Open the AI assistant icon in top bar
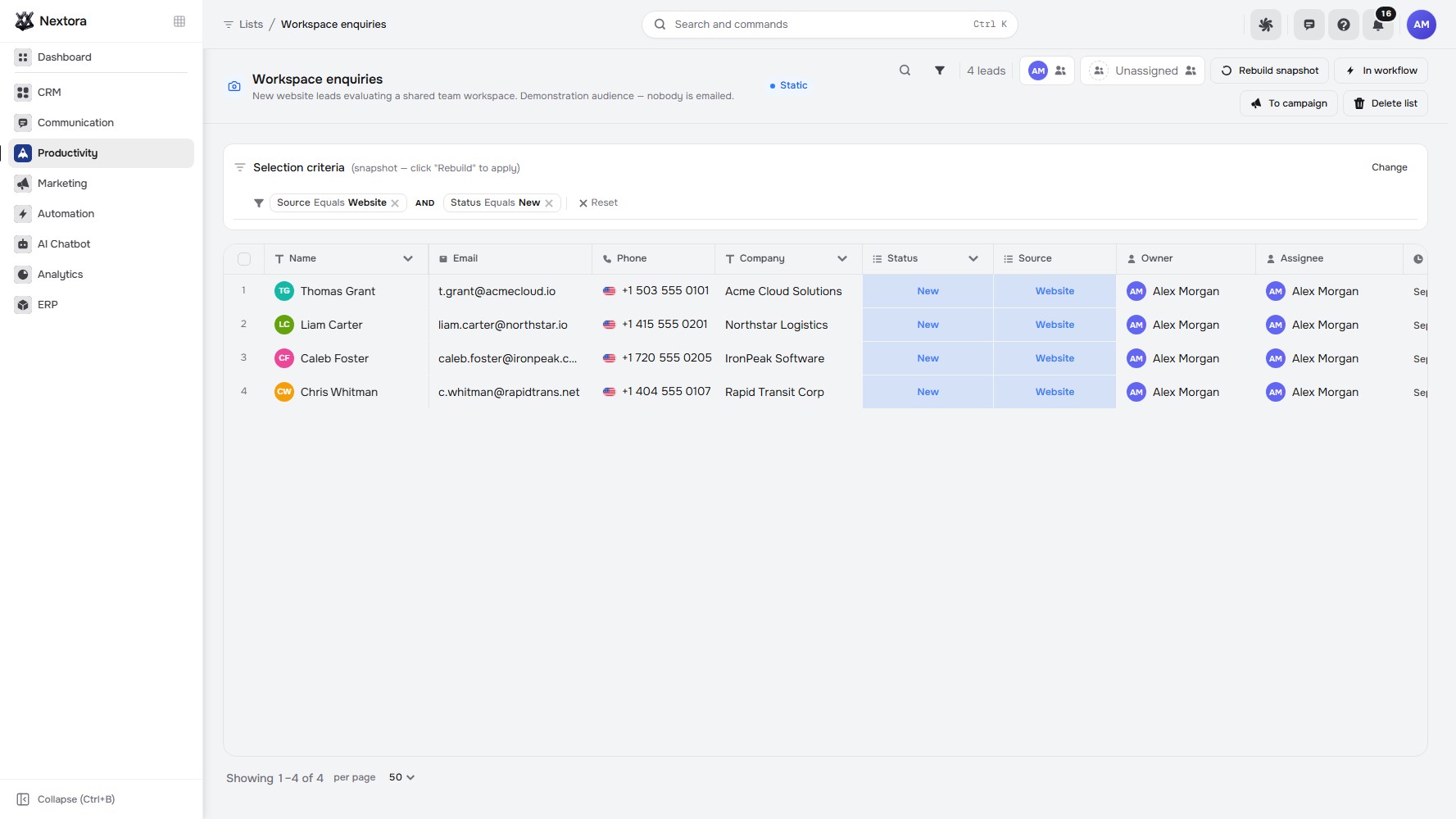The width and height of the screenshot is (1456, 819). 1266,25
